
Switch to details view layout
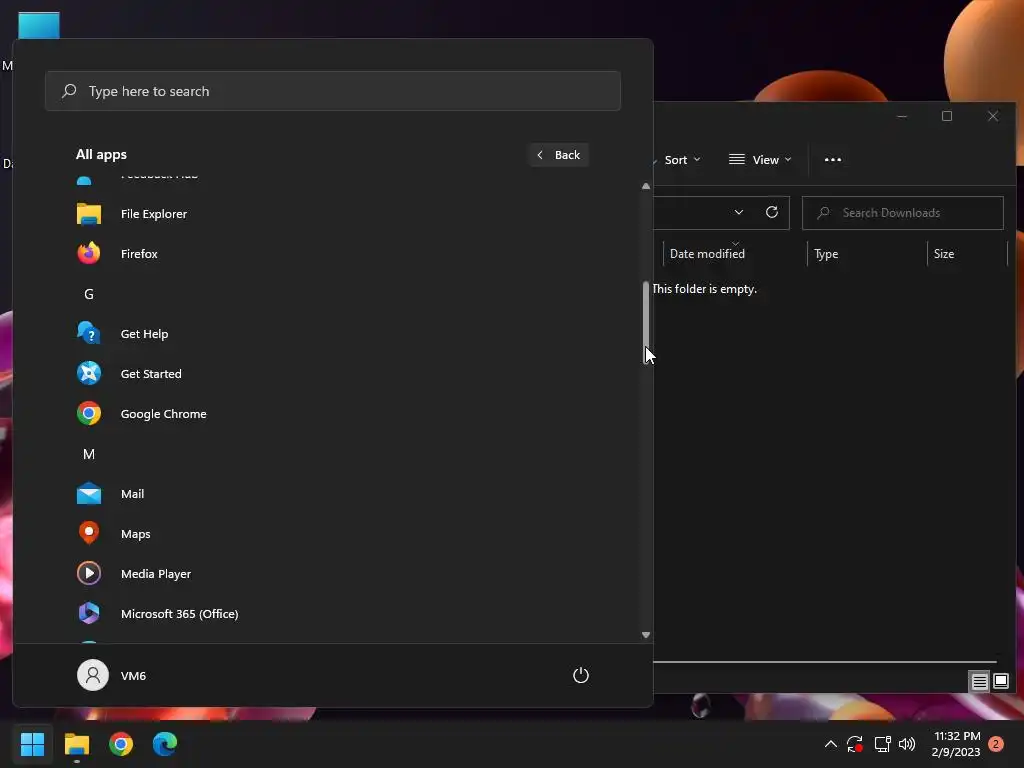(979, 682)
